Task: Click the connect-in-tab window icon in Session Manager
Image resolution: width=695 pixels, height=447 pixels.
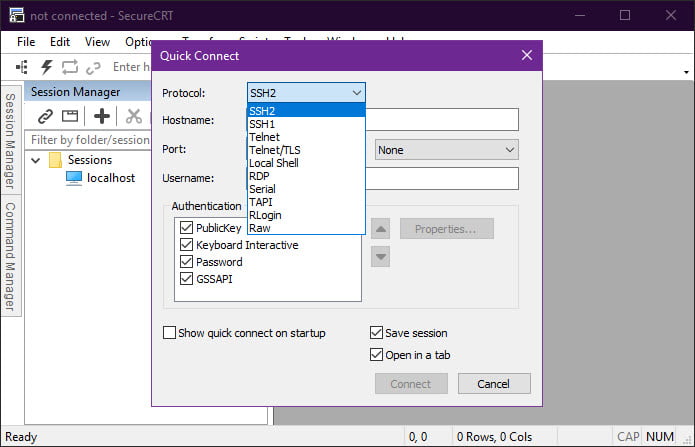Action: (70, 116)
